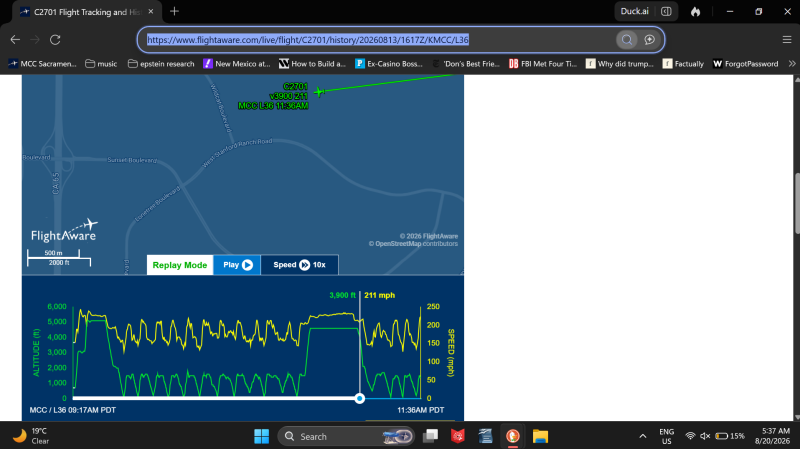Click the MCC / L36 09:17AM PDT label

[72, 410]
